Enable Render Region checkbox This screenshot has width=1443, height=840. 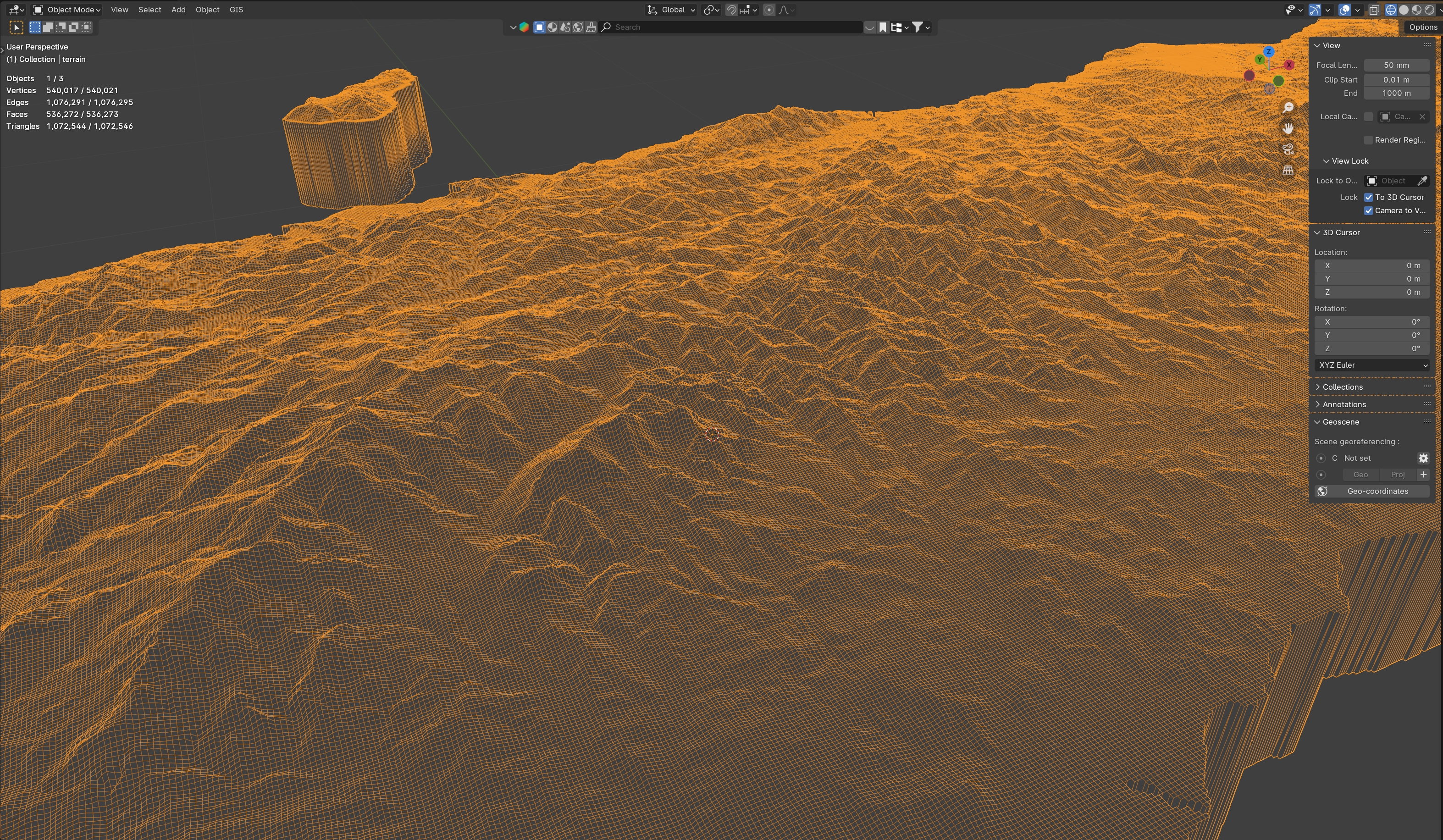1369,140
